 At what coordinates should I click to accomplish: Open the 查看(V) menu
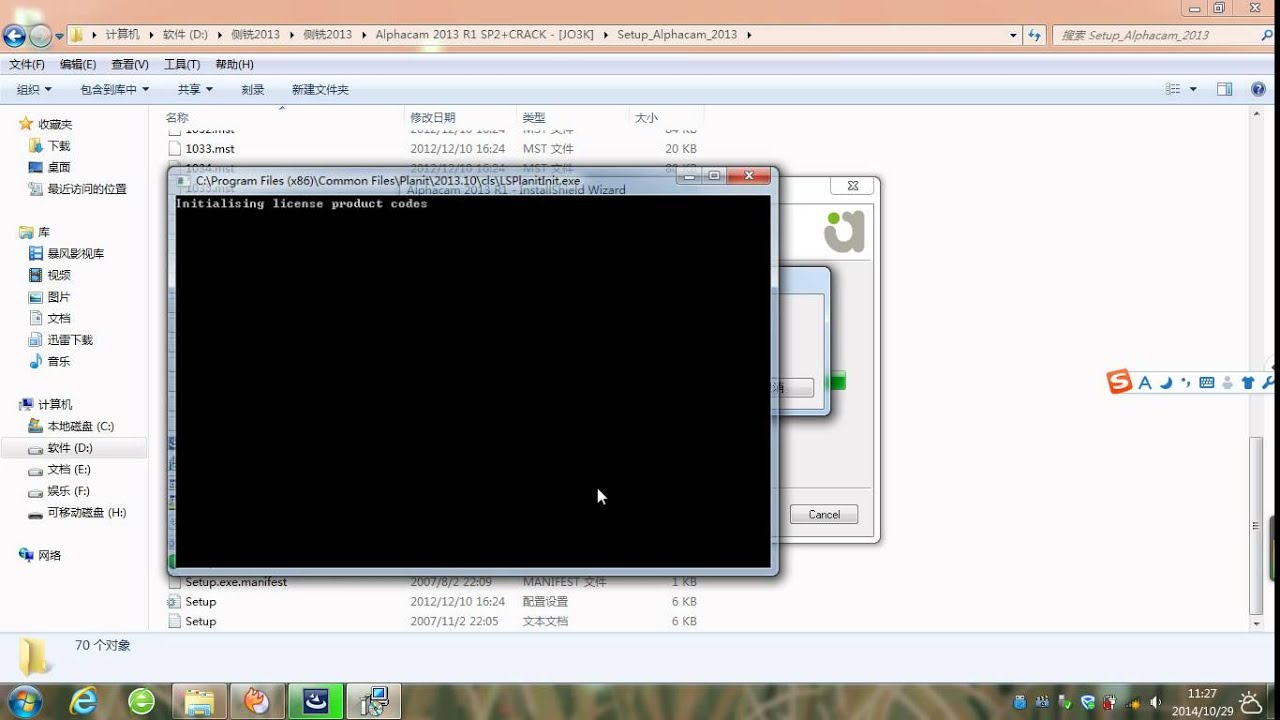coord(130,64)
